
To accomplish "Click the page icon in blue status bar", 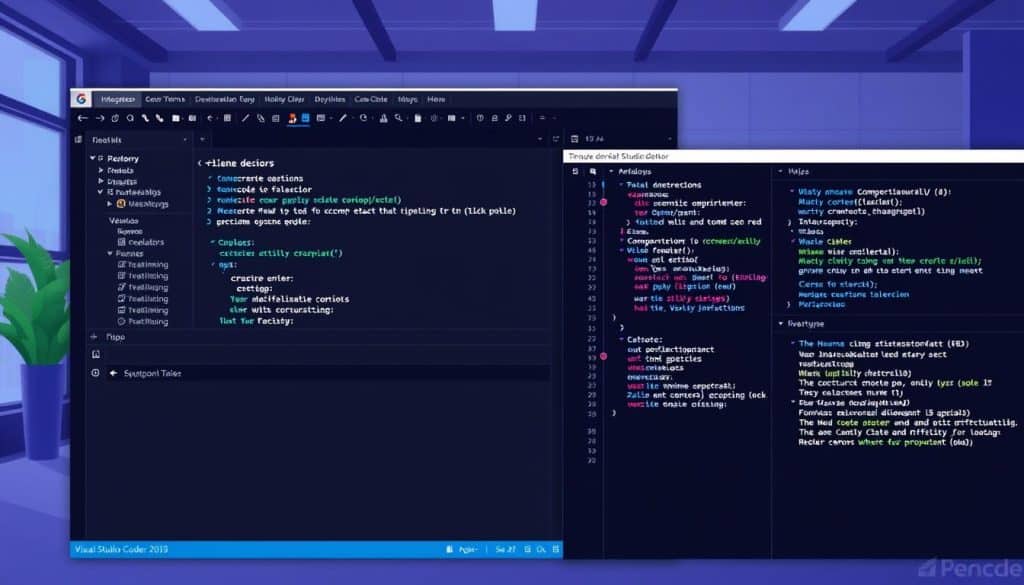I will click(449, 550).
